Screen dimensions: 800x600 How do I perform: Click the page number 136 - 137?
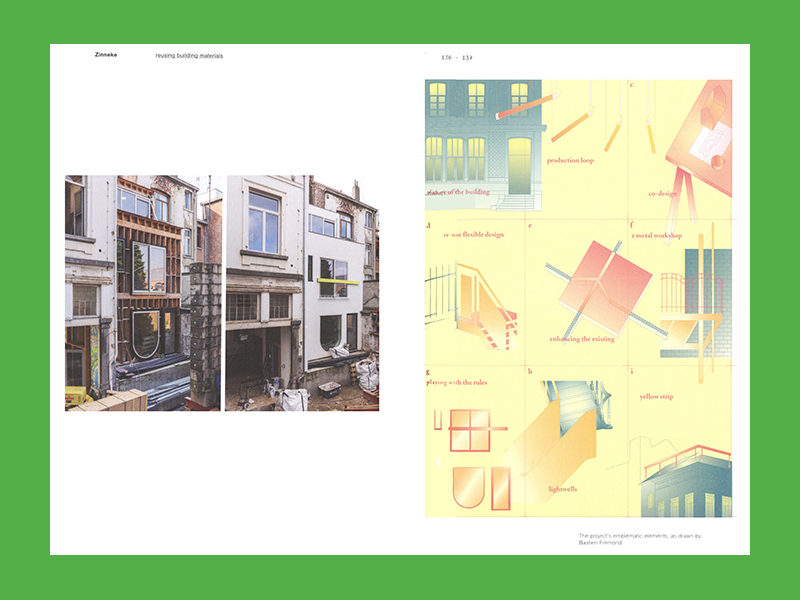point(456,57)
